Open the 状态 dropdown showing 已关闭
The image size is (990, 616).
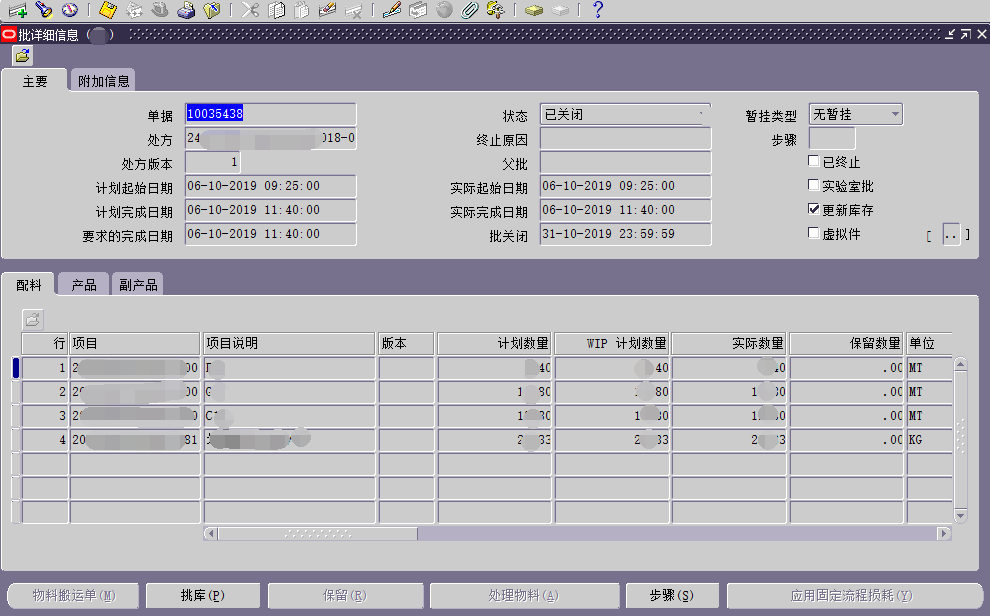pyautogui.click(x=625, y=114)
